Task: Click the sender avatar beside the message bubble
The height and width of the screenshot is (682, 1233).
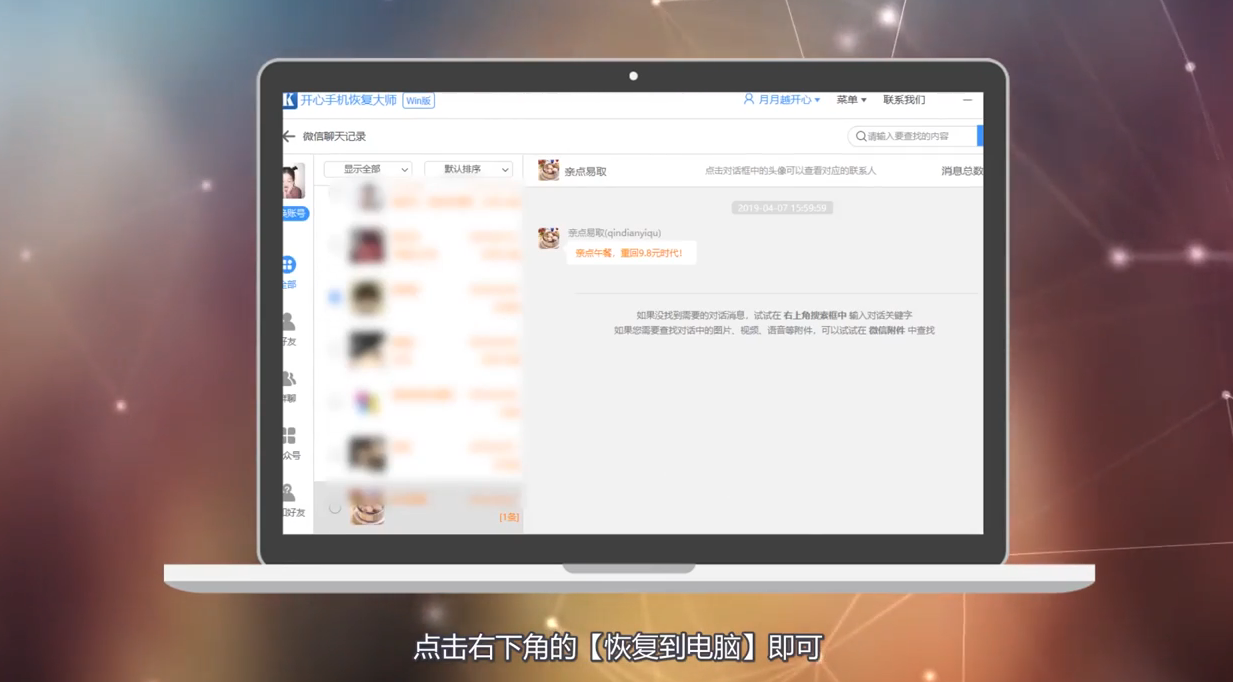Action: pyautogui.click(x=548, y=238)
